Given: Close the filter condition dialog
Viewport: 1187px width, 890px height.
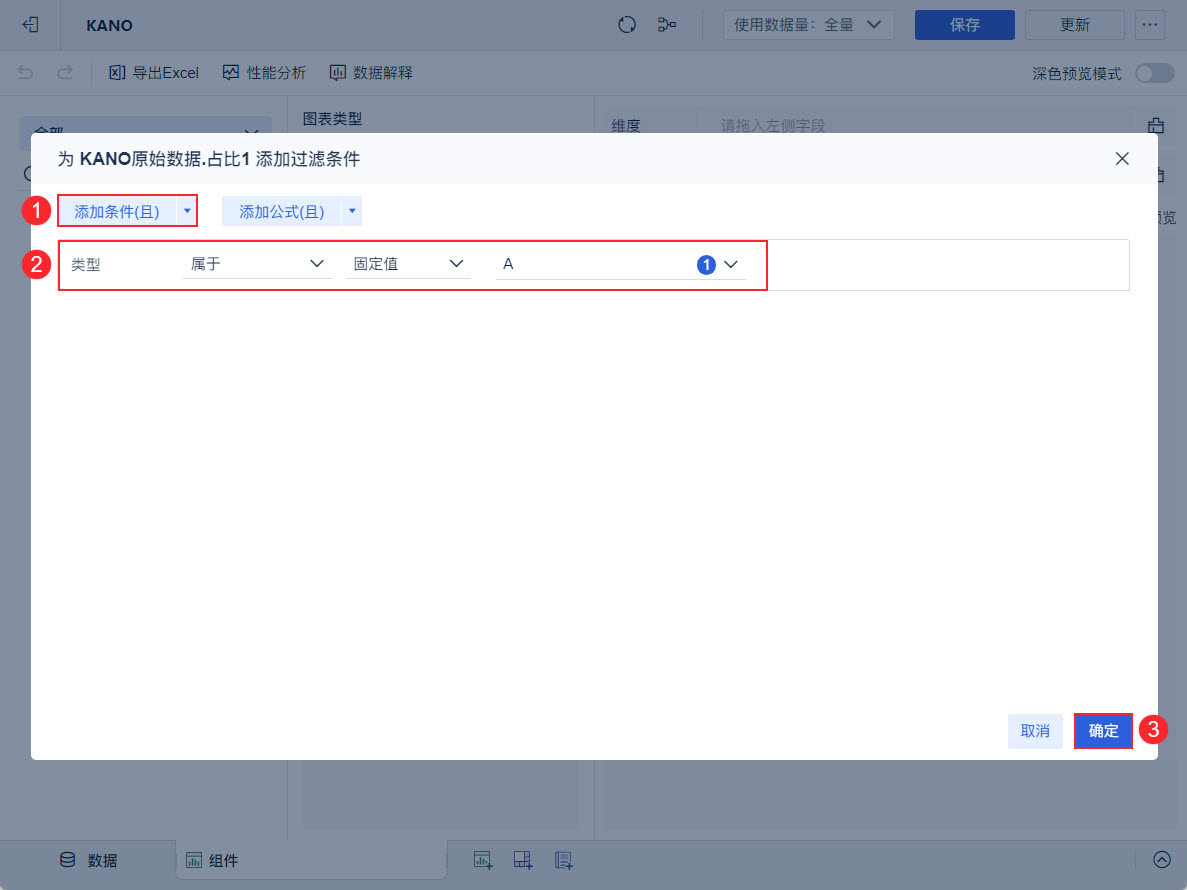Looking at the screenshot, I should pyautogui.click(x=1122, y=159).
